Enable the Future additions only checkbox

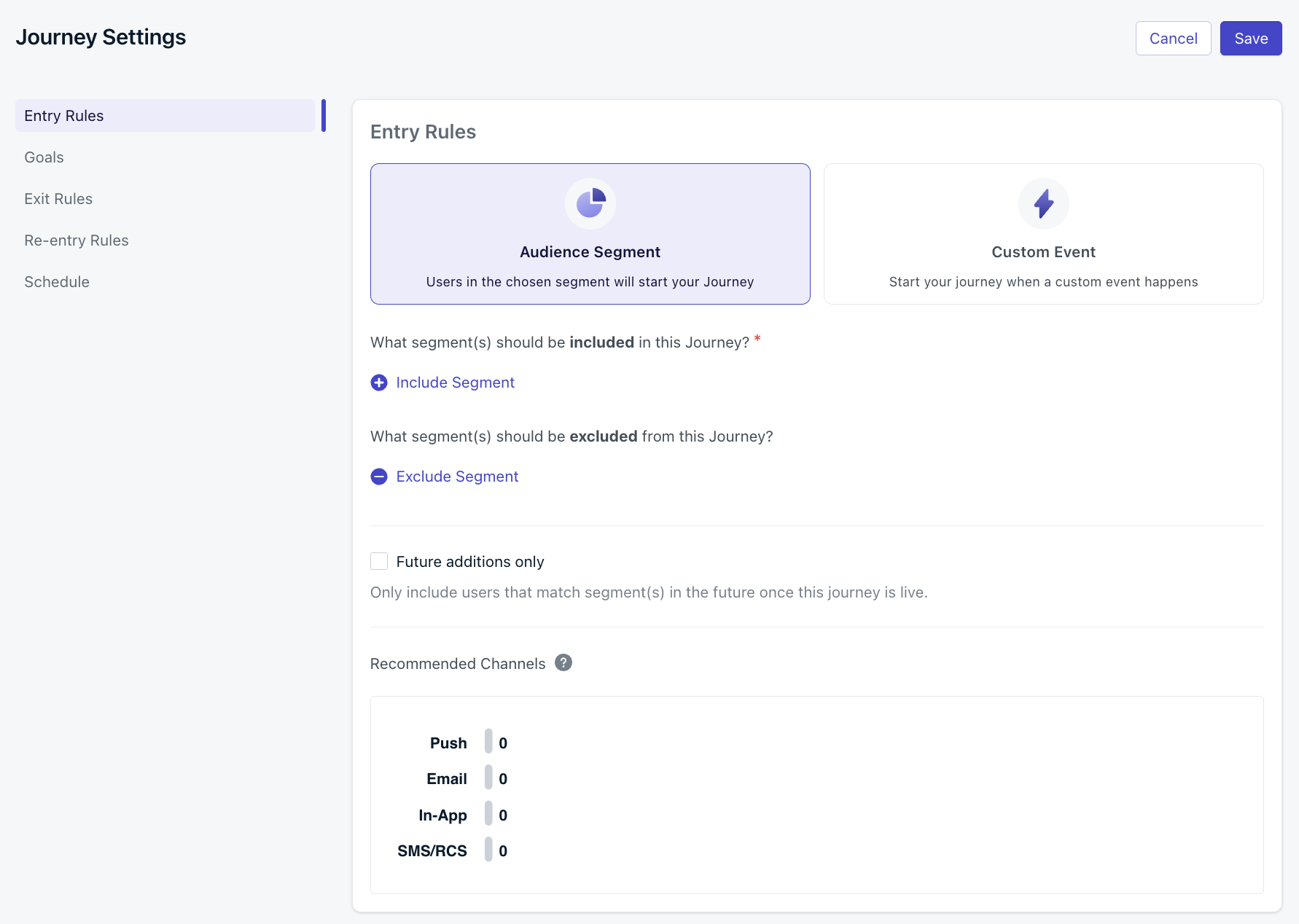[x=379, y=560]
